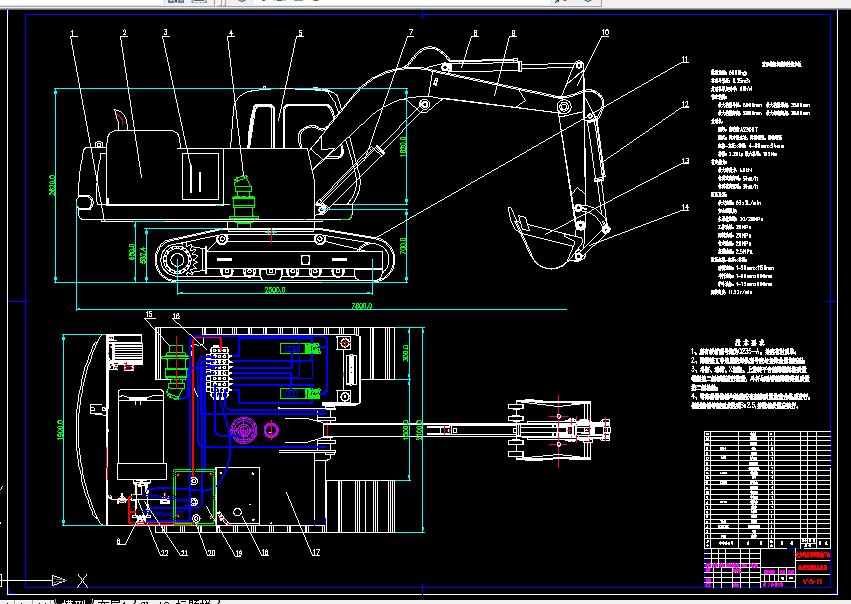Select the upper green control valve in plan view
The height and width of the screenshot is (604, 851).
pos(300,348)
